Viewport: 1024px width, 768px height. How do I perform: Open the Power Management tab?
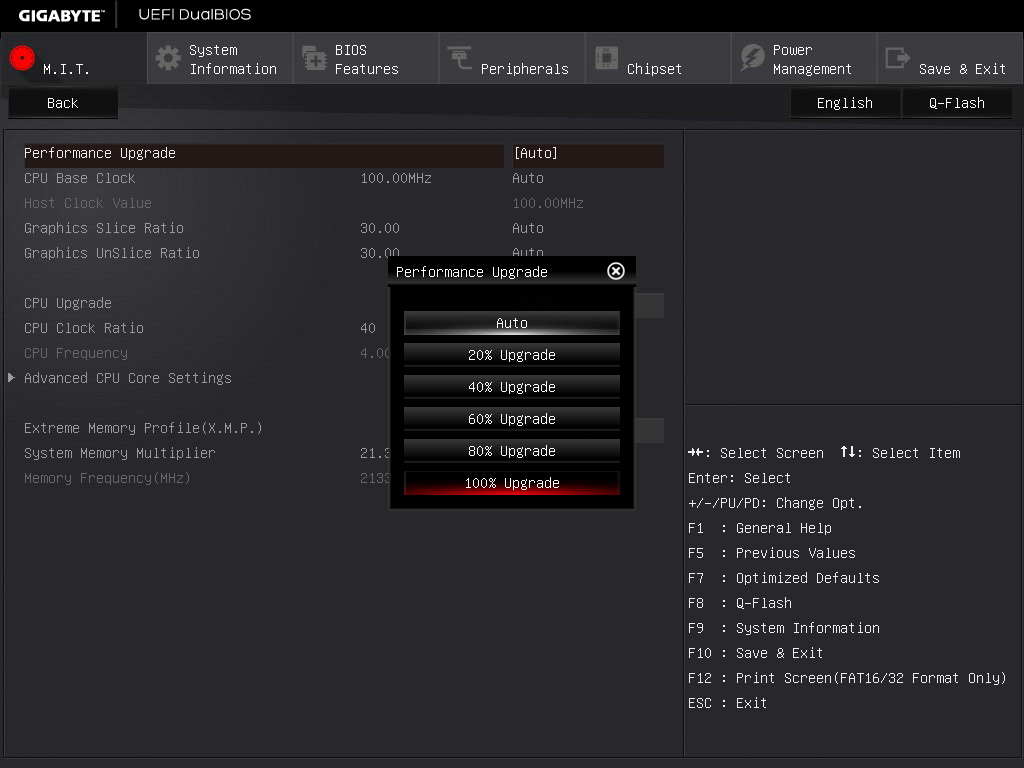pos(811,59)
